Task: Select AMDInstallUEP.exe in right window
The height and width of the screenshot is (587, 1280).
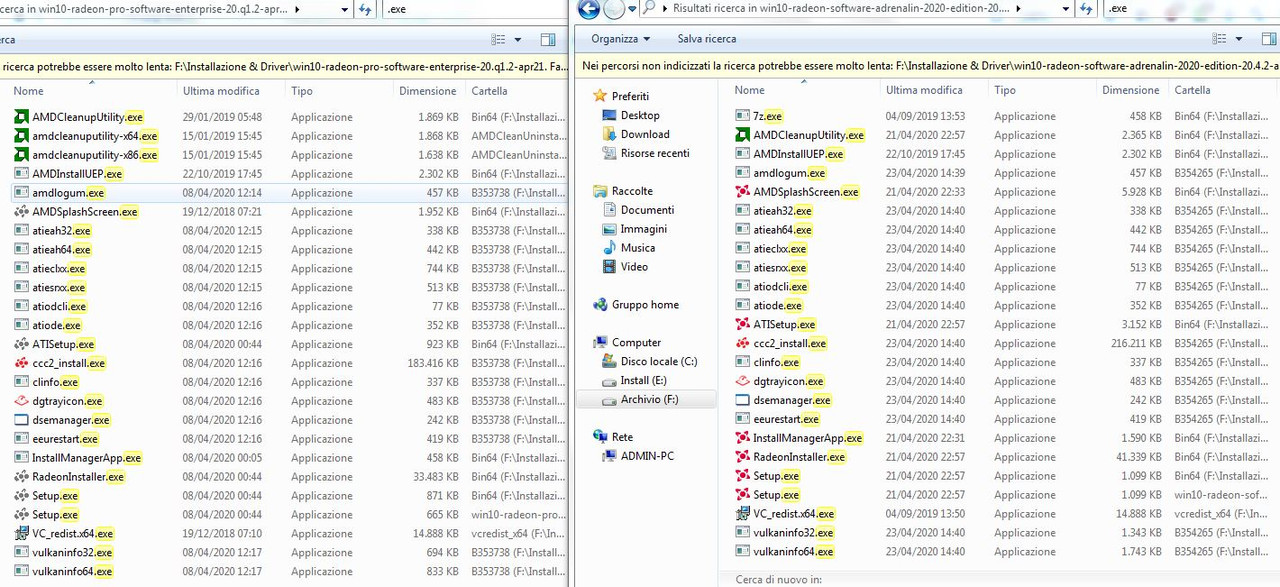Action: coord(798,154)
